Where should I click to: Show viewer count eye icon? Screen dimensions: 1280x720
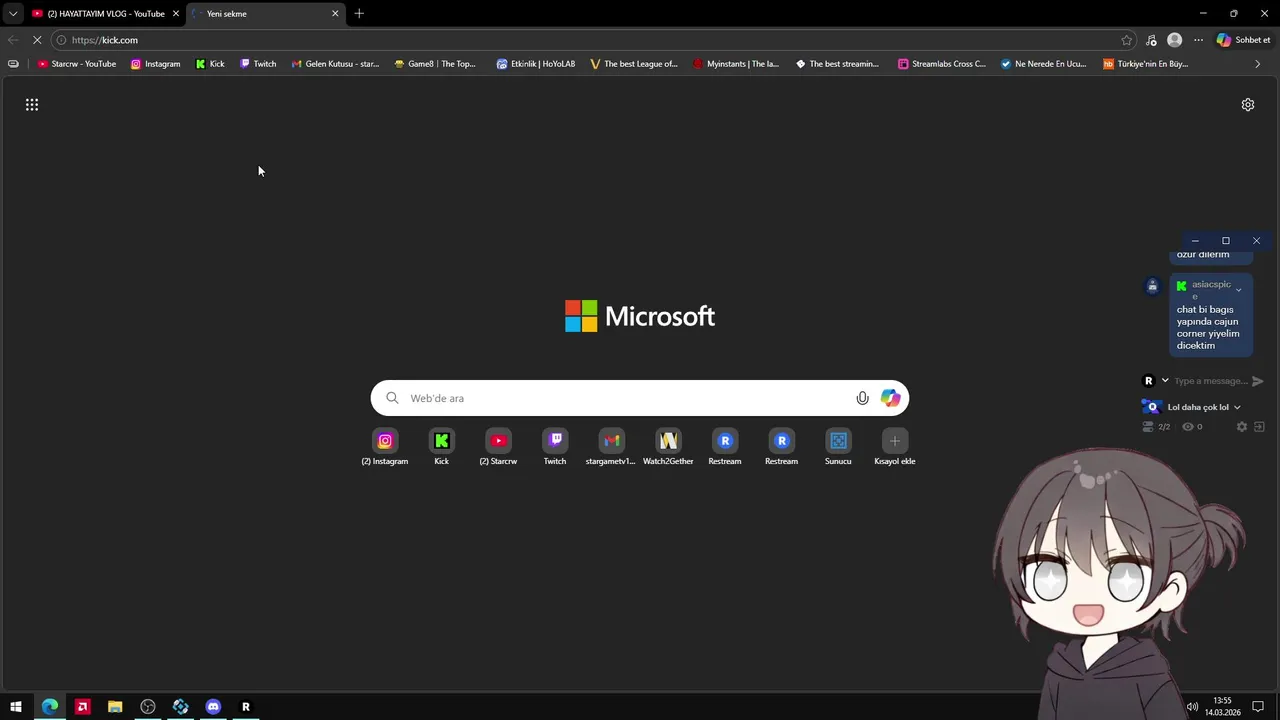tap(1188, 427)
